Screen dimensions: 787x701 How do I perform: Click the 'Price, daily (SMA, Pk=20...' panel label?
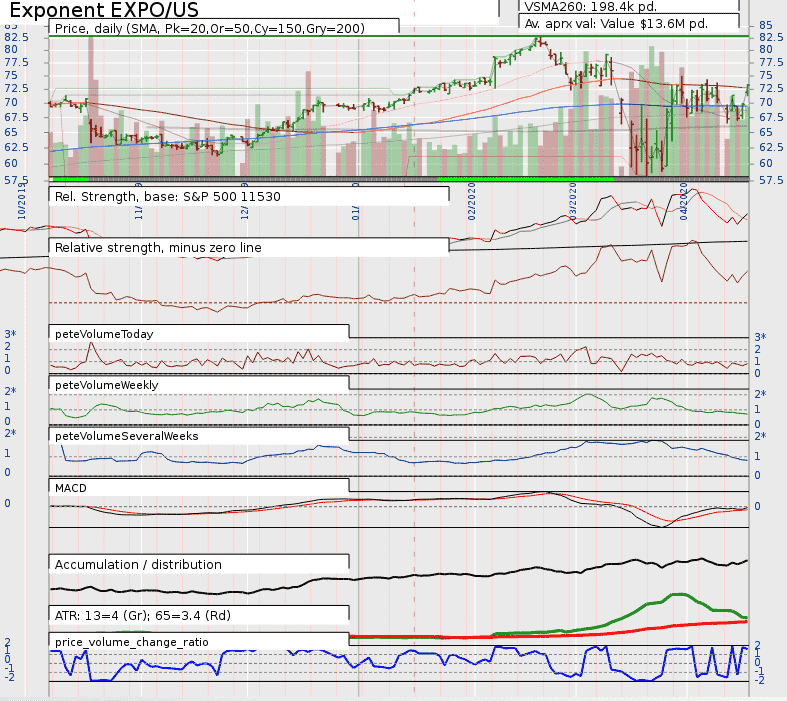(210, 29)
